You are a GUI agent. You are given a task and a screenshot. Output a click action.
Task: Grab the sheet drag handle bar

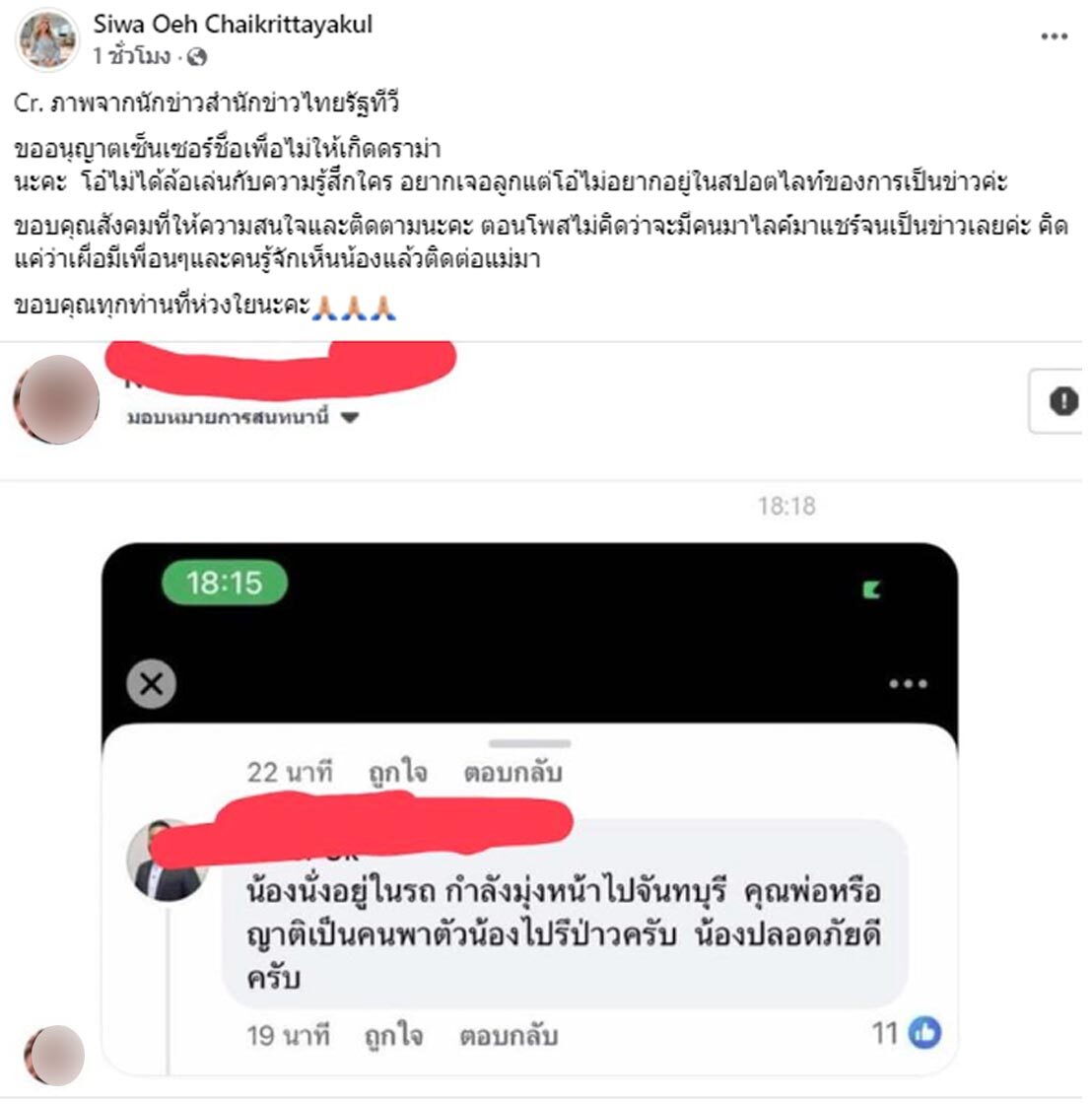point(529,743)
